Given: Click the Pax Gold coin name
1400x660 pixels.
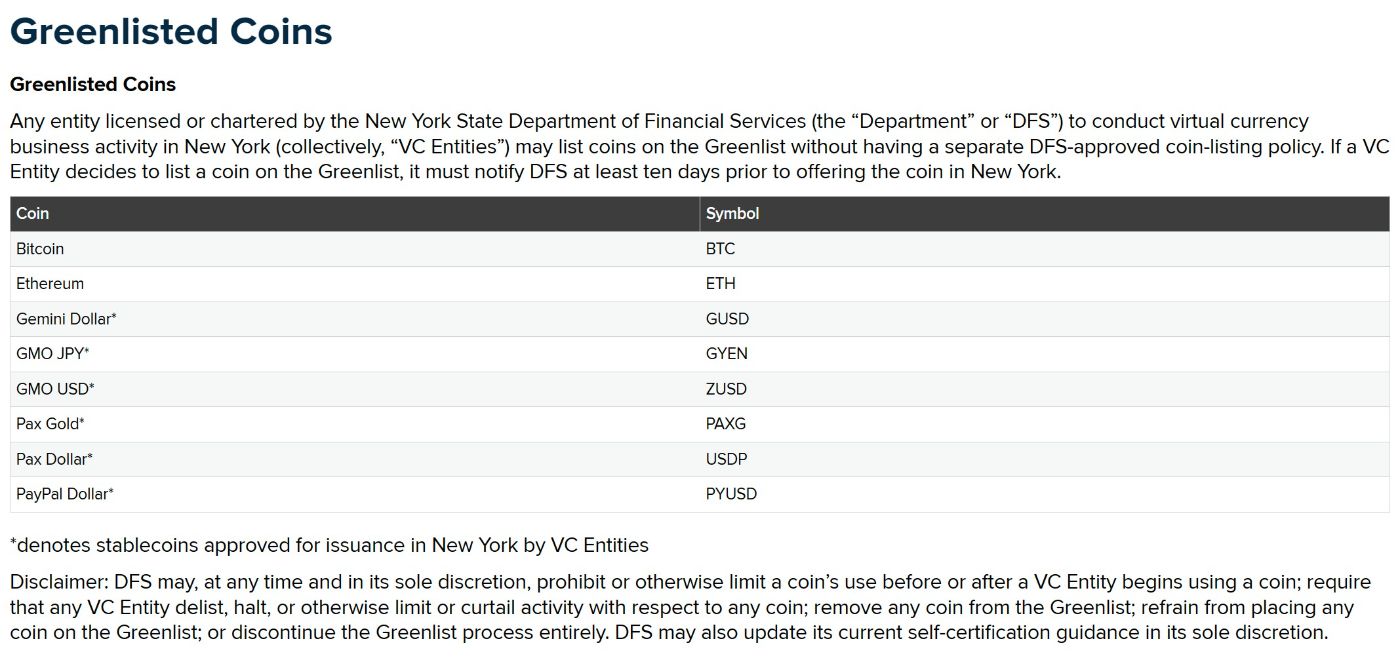Looking at the screenshot, I should tap(50, 424).
